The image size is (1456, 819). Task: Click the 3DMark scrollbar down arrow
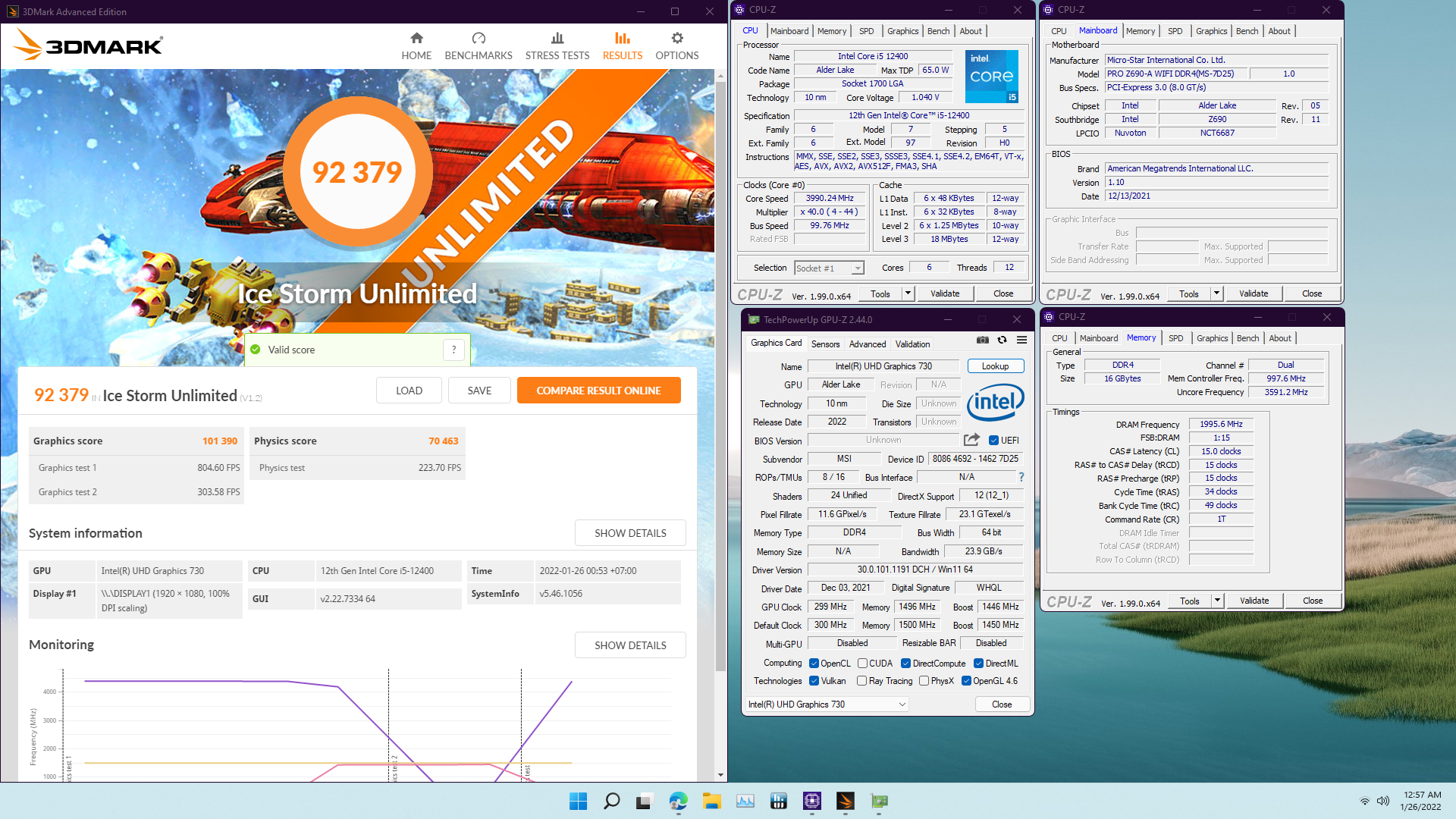[x=720, y=775]
